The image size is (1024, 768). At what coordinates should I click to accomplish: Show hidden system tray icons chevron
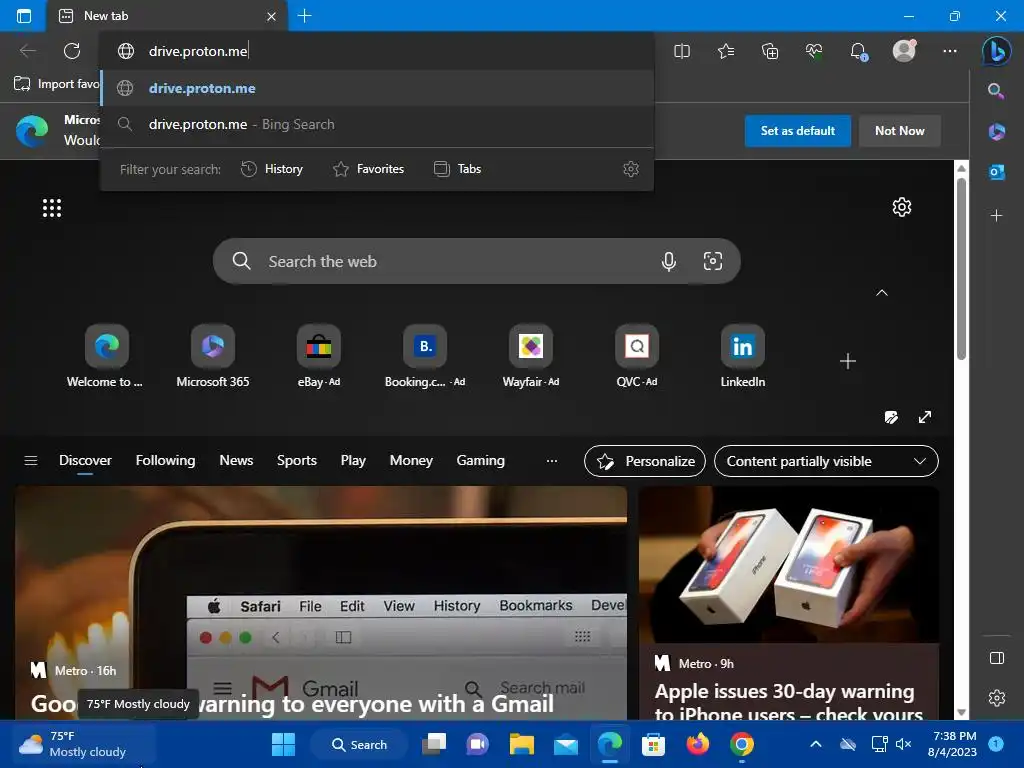[x=816, y=744]
